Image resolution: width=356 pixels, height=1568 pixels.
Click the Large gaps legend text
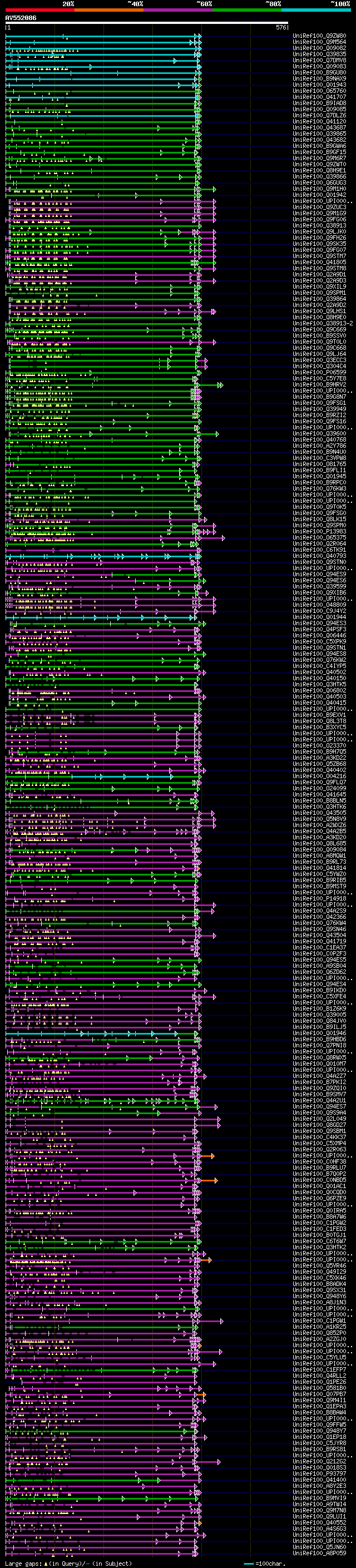tap(68, 1563)
